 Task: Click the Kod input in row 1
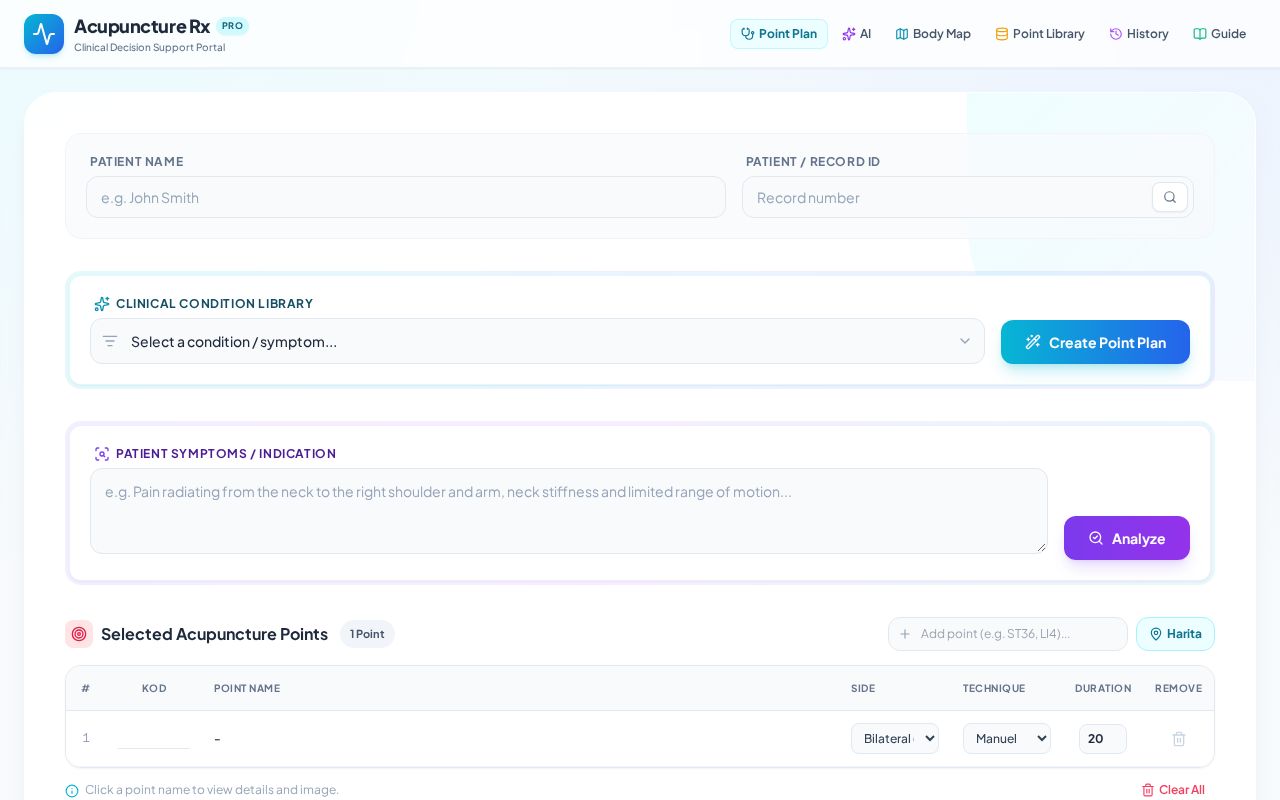[x=153, y=739]
